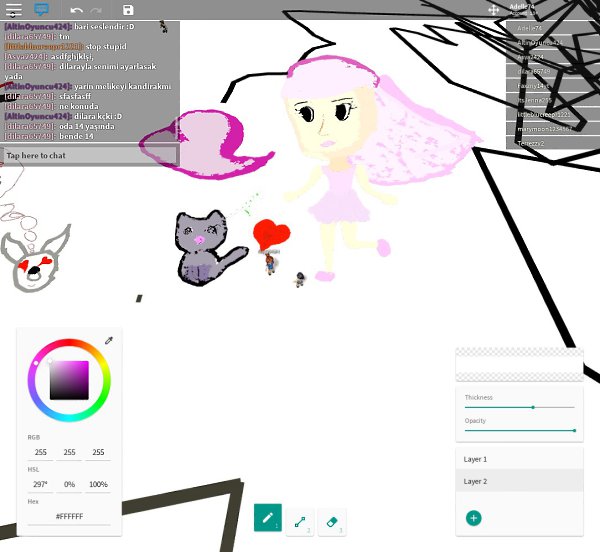Viewport: 600px width, 552px height.
Task: Select Layer 2 in layers list
Action: pyautogui.click(x=518, y=481)
